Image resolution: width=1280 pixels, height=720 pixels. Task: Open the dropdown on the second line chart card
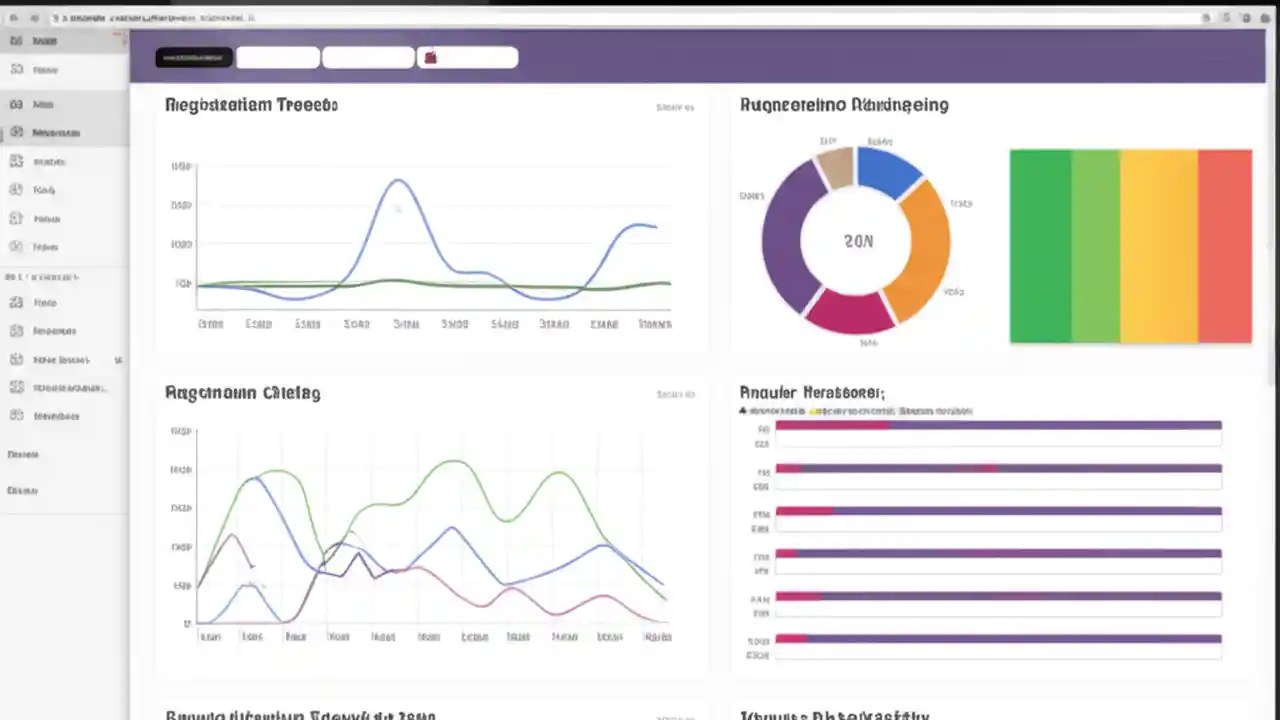[x=676, y=394]
